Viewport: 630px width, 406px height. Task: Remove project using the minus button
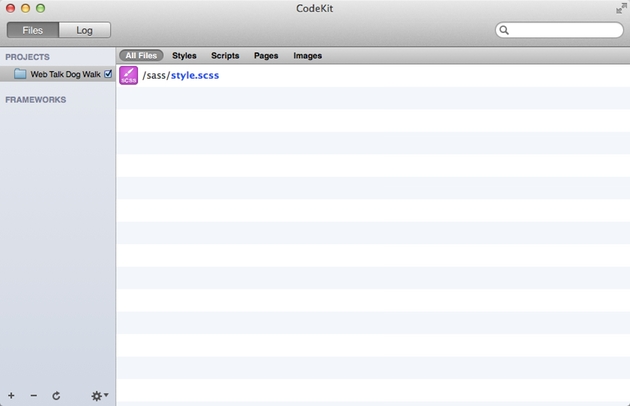(34, 396)
